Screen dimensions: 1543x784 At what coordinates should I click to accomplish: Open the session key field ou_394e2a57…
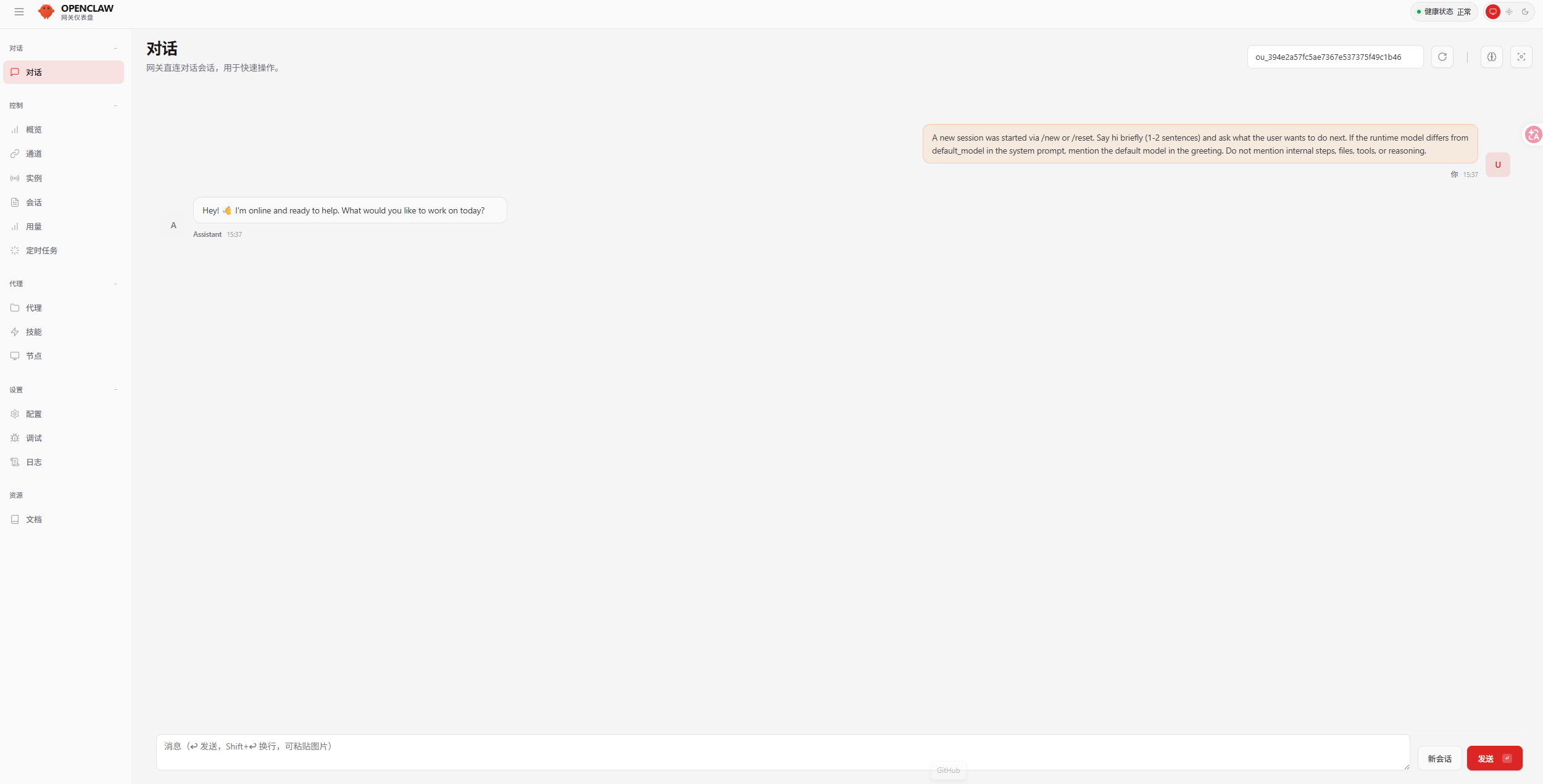1335,57
